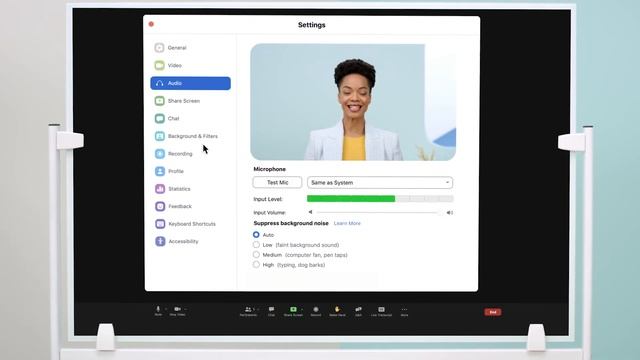Viewport: 640px width, 360px height.
Task: Go to Background & Filters settings
Action: (187, 136)
